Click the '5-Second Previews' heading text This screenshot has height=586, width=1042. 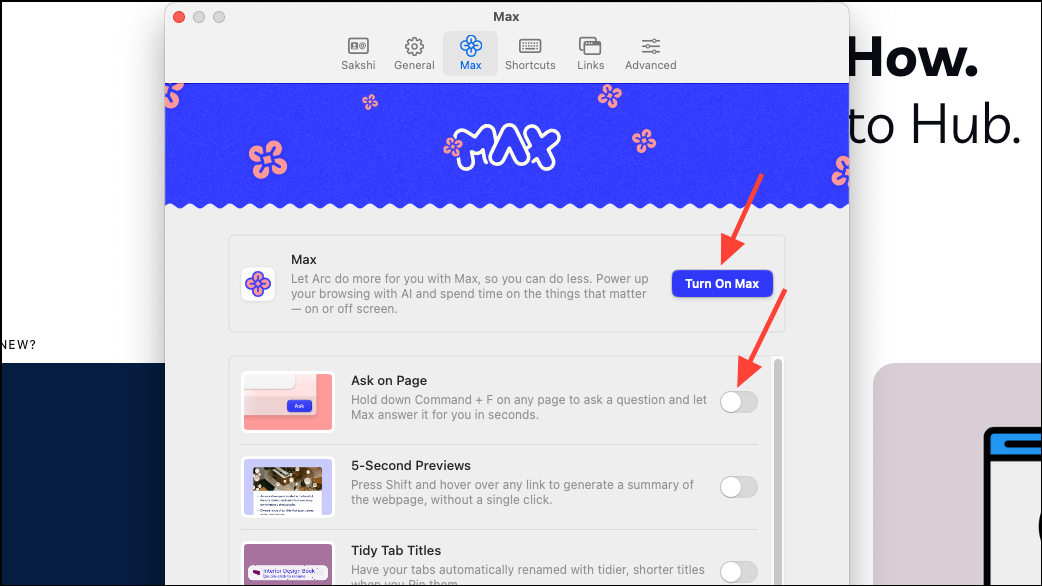click(x=411, y=466)
